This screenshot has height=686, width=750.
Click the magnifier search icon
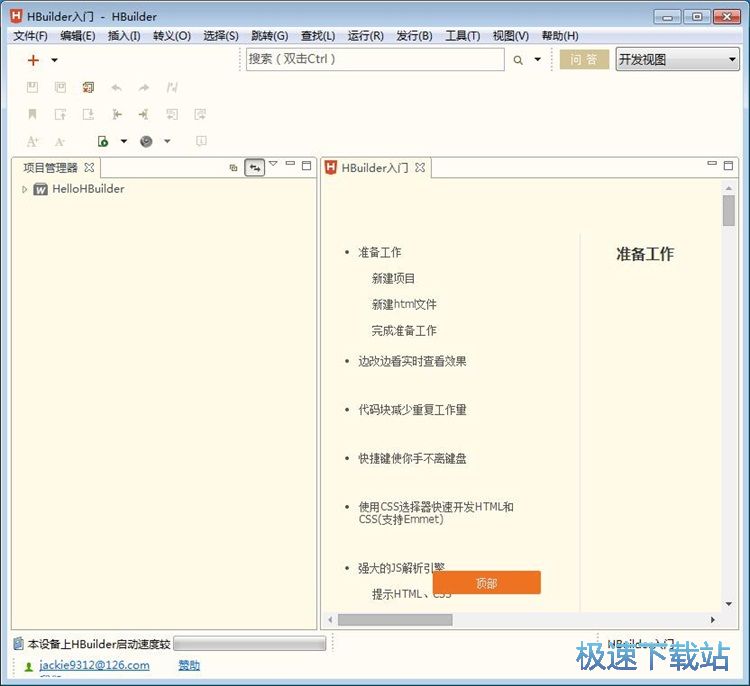click(518, 60)
